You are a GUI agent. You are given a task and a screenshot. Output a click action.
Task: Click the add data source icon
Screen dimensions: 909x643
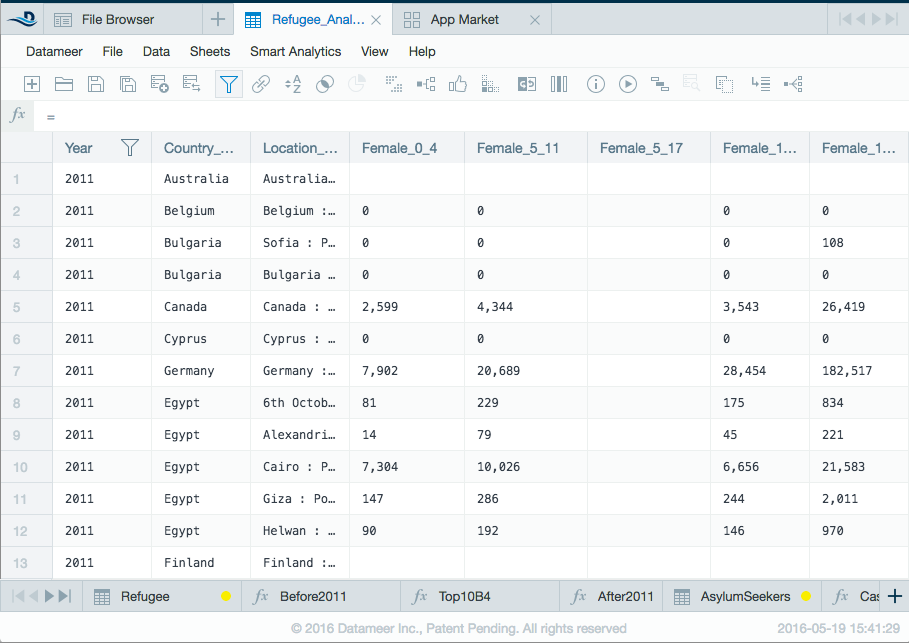point(159,84)
